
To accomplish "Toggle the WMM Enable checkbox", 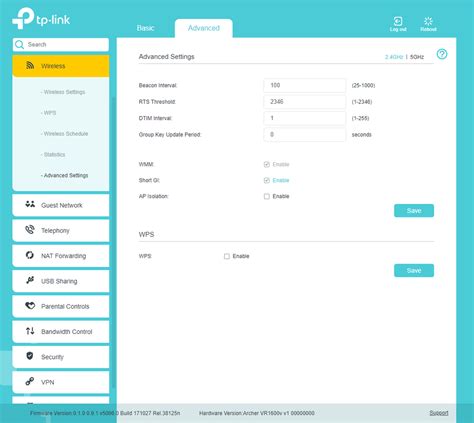I will click(x=267, y=164).
